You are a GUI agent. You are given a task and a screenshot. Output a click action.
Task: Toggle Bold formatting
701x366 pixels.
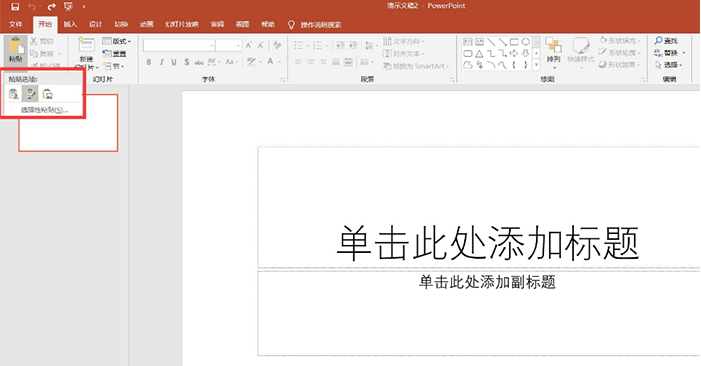149,62
